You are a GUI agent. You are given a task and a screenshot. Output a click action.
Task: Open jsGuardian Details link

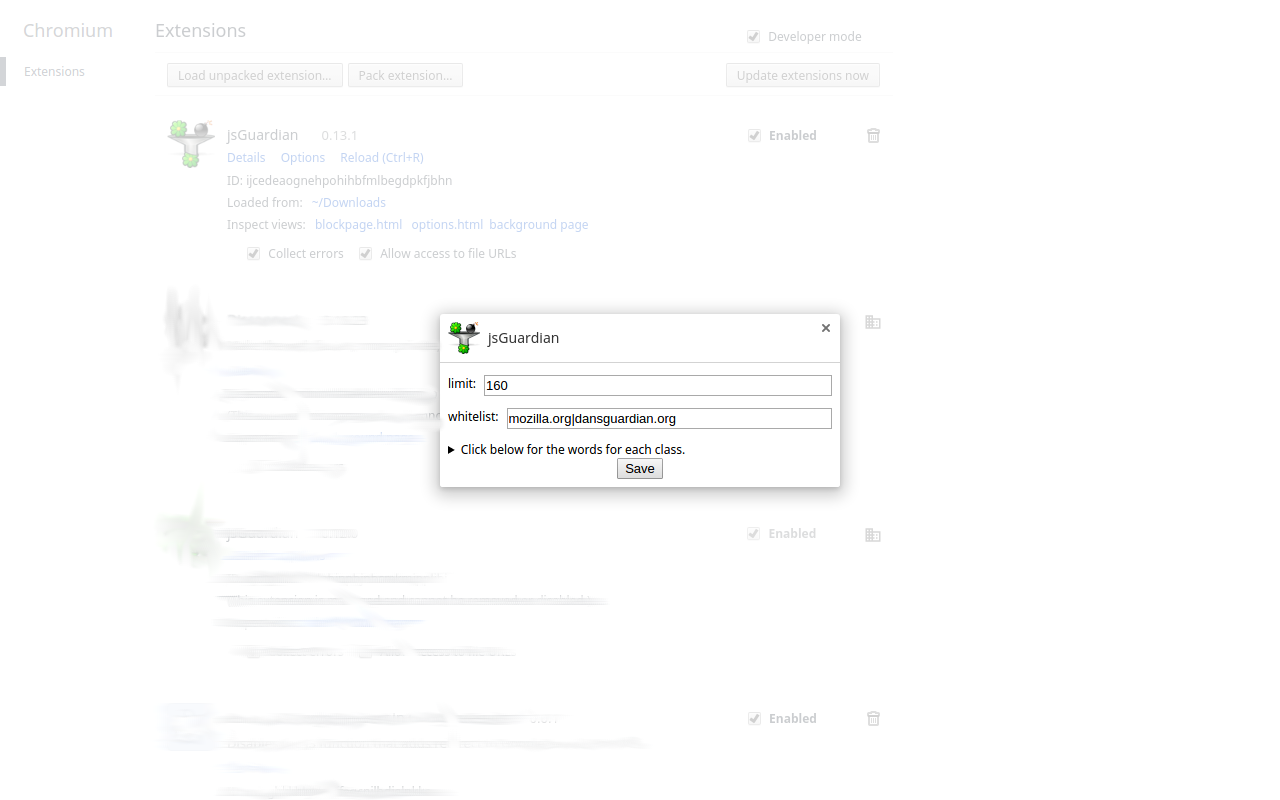246,157
